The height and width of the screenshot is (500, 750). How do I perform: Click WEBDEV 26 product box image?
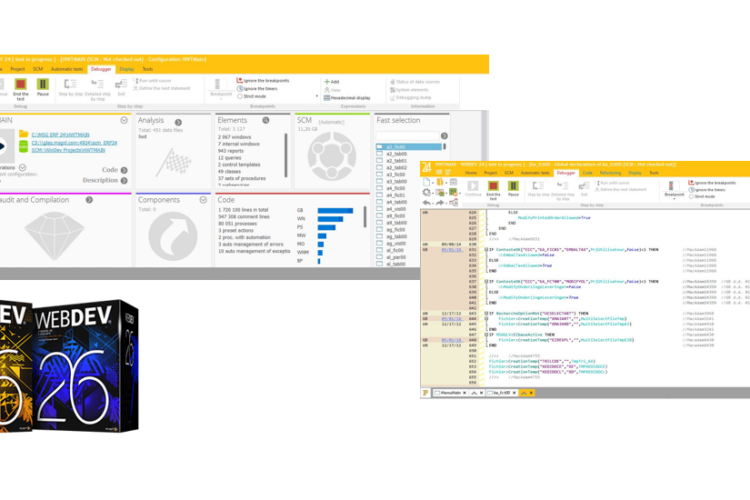[x=86, y=366]
